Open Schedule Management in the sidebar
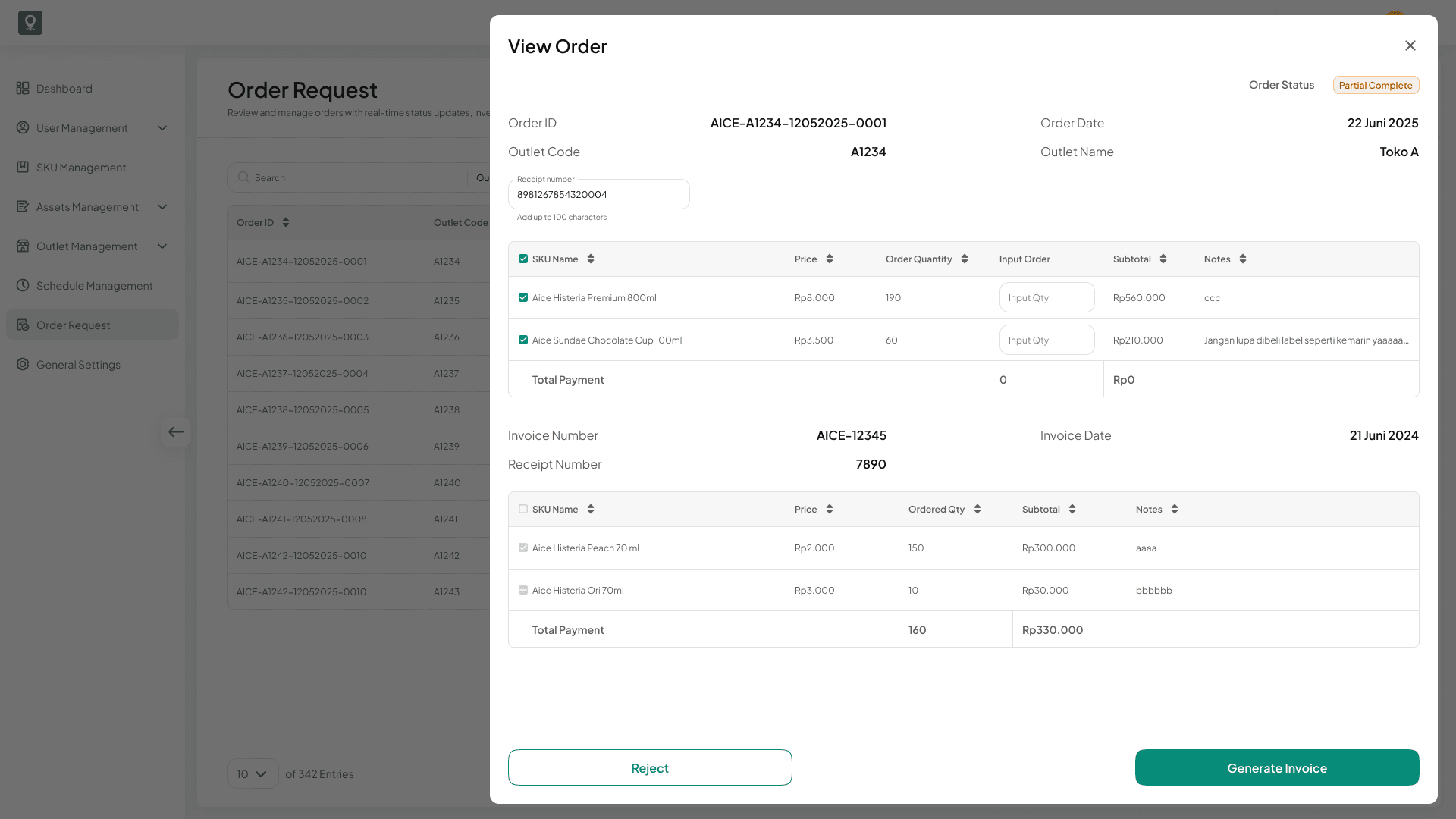Screen dimensions: 1456x819 tap(93, 286)
